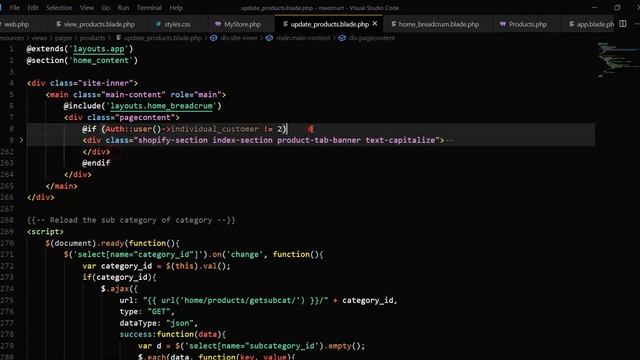Click the home_breadcrum.blade.php tab file icon

tap(393, 24)
